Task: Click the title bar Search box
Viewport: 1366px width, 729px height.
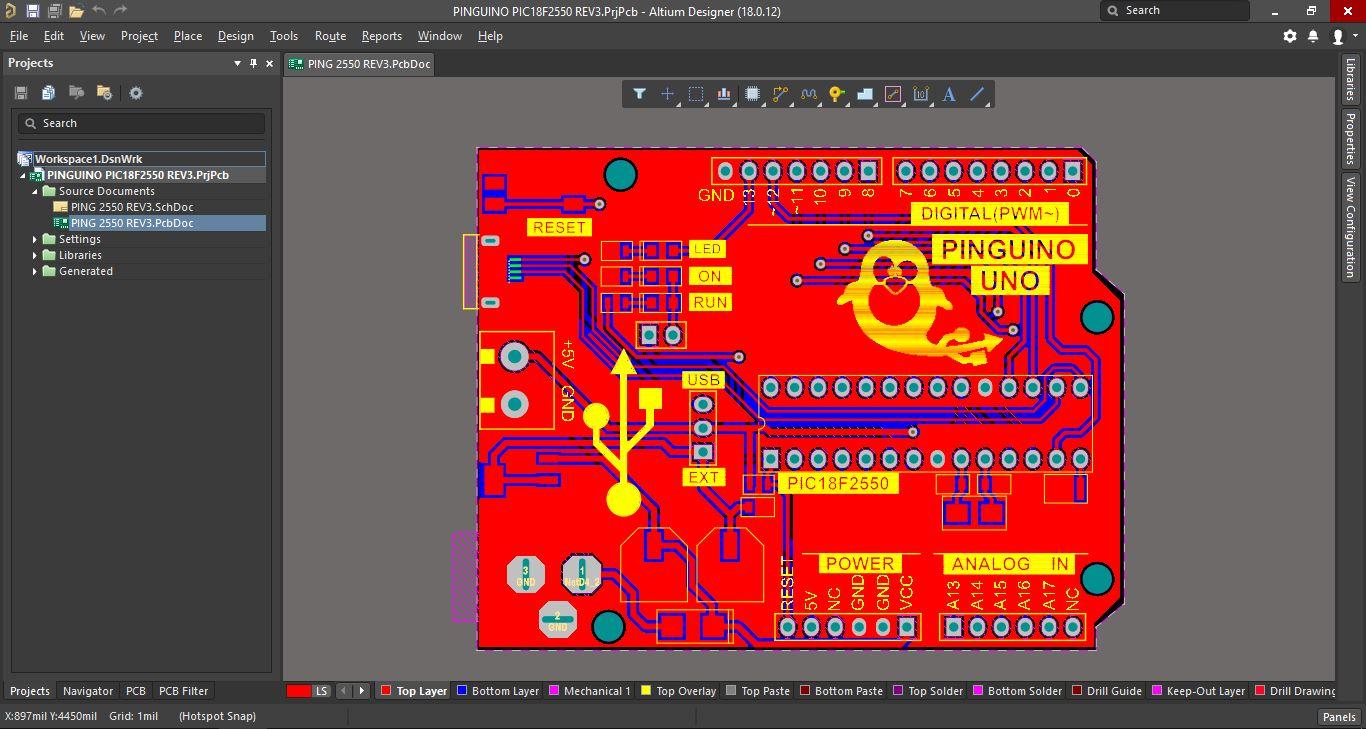Action: point(1175,11)
